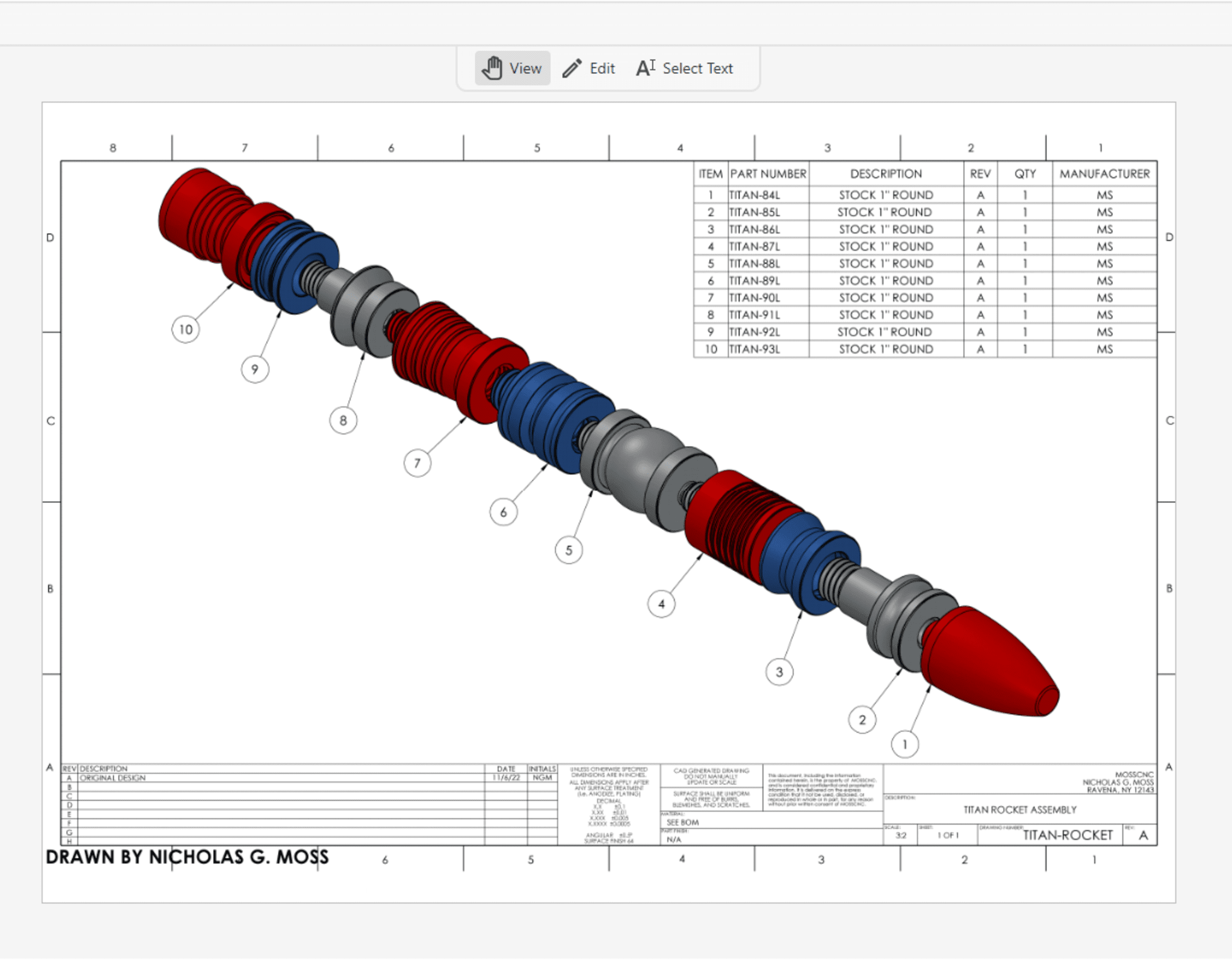Click balloon number 3 on the drawing

(779, 673)
